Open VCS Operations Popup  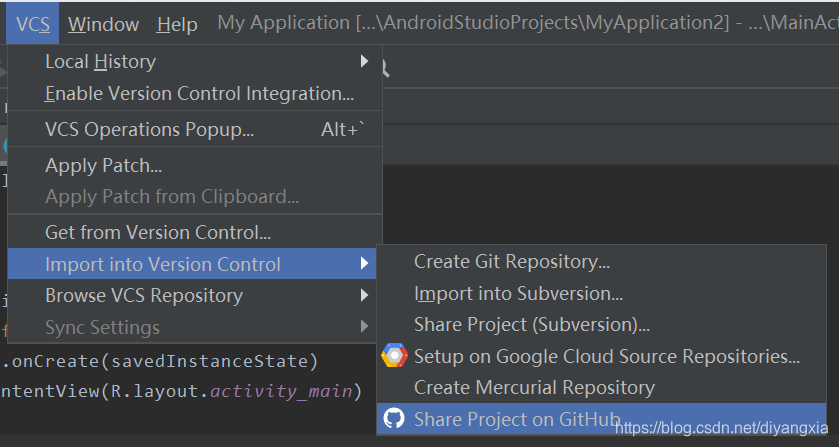tap(195, 130)
